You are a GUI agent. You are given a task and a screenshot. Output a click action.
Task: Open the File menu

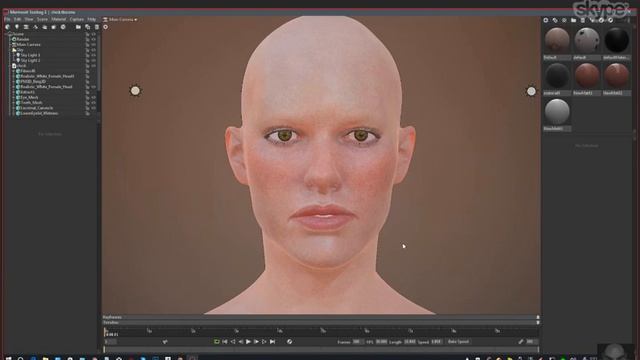(7, 19)
